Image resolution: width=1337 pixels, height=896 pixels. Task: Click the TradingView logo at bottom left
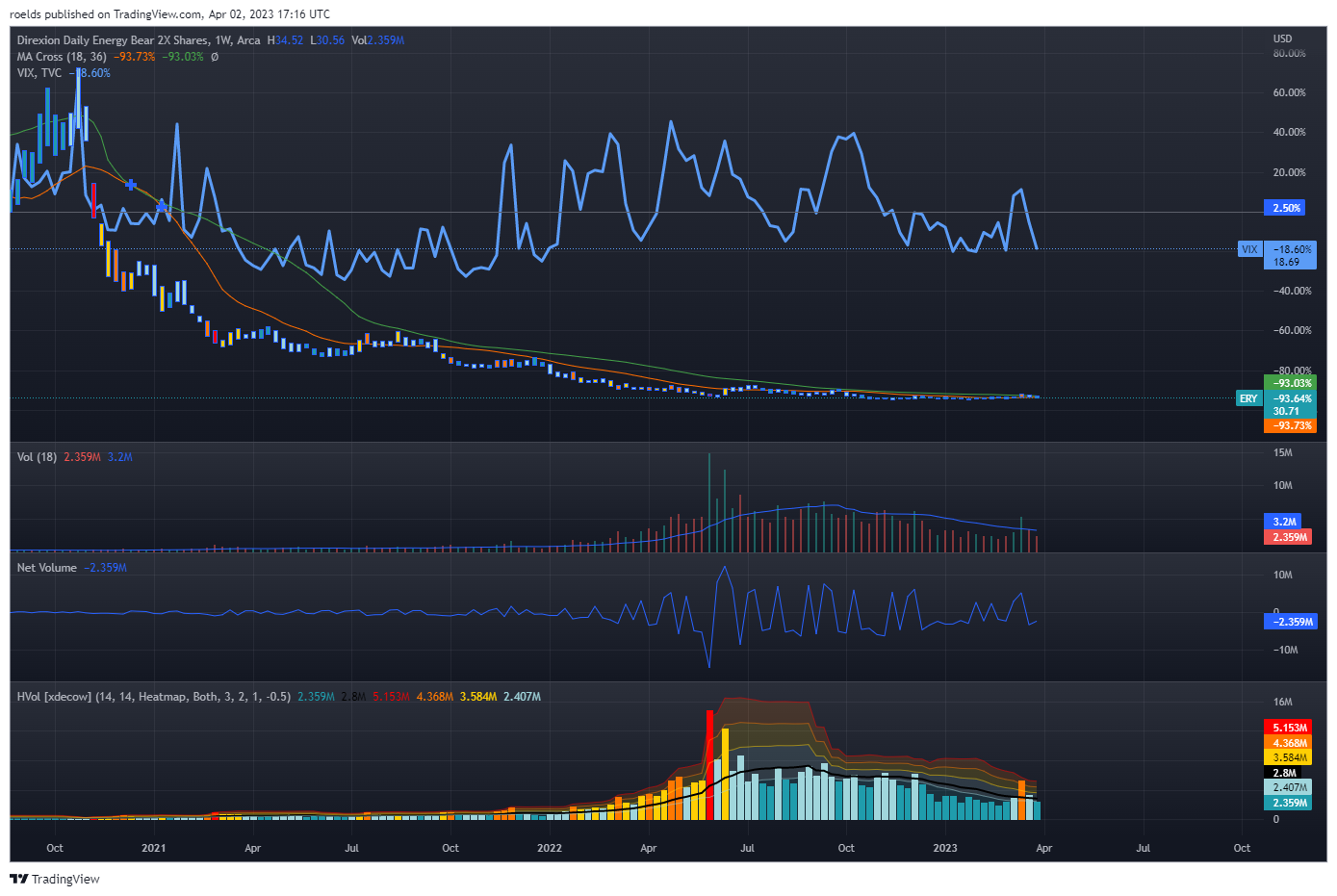[x=55, y=879]
